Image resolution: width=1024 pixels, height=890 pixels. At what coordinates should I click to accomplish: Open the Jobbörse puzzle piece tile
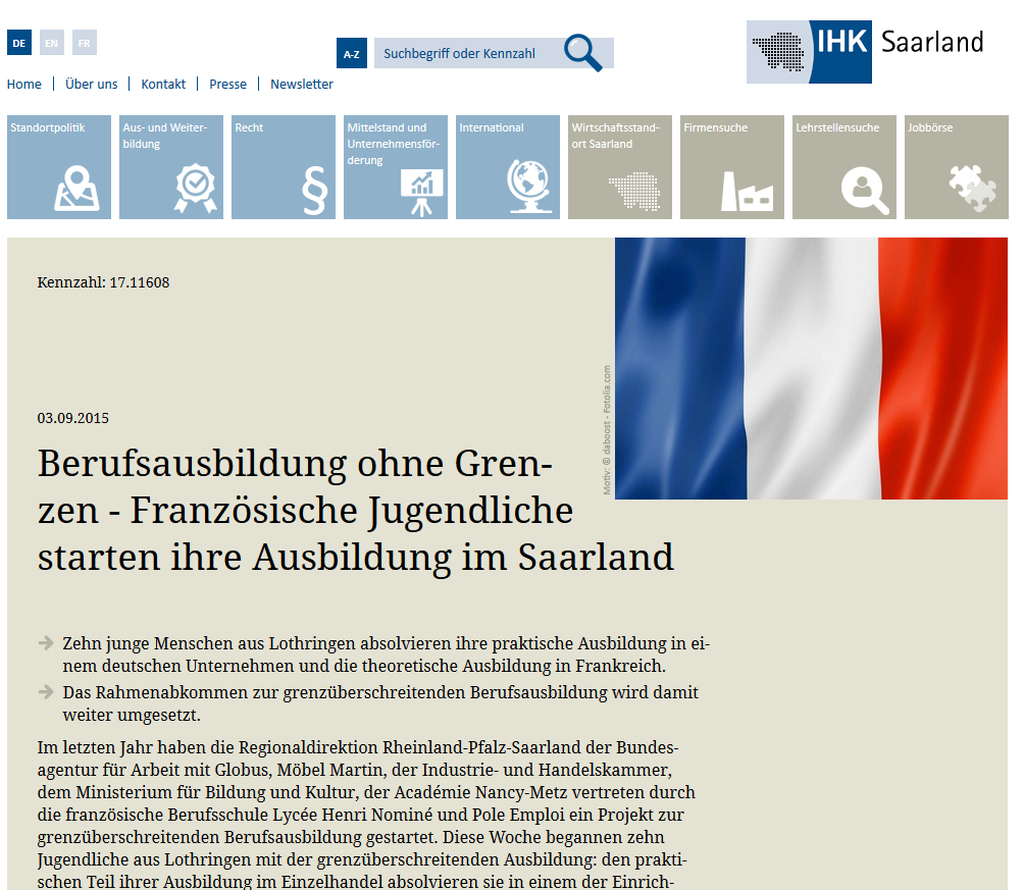coord(957,167)
